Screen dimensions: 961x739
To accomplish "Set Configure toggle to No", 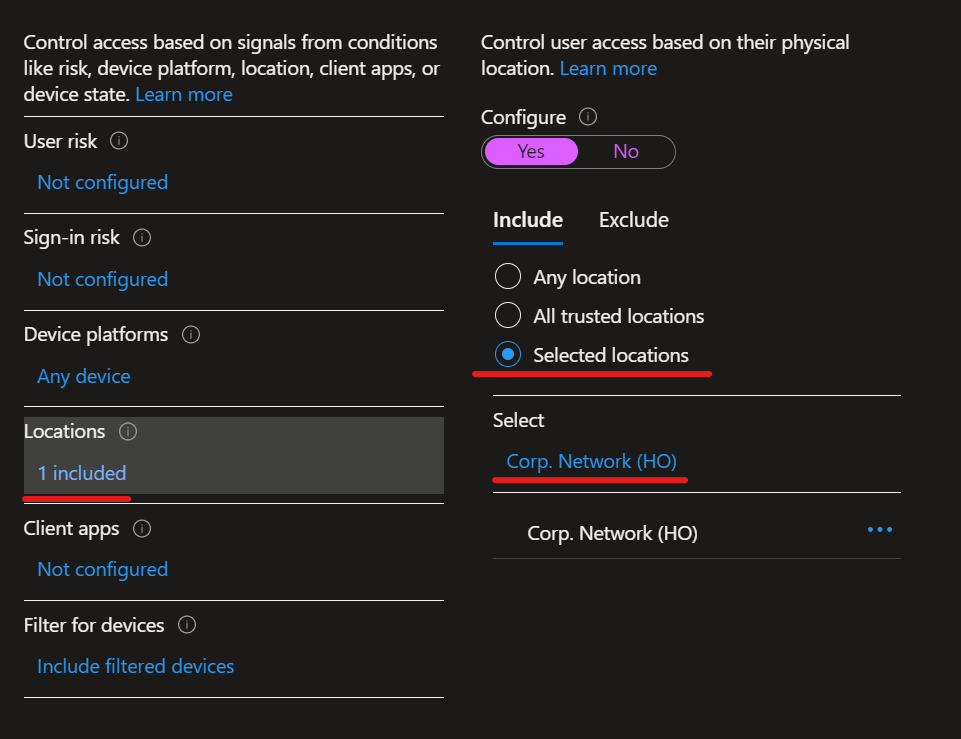I will 626,151.
